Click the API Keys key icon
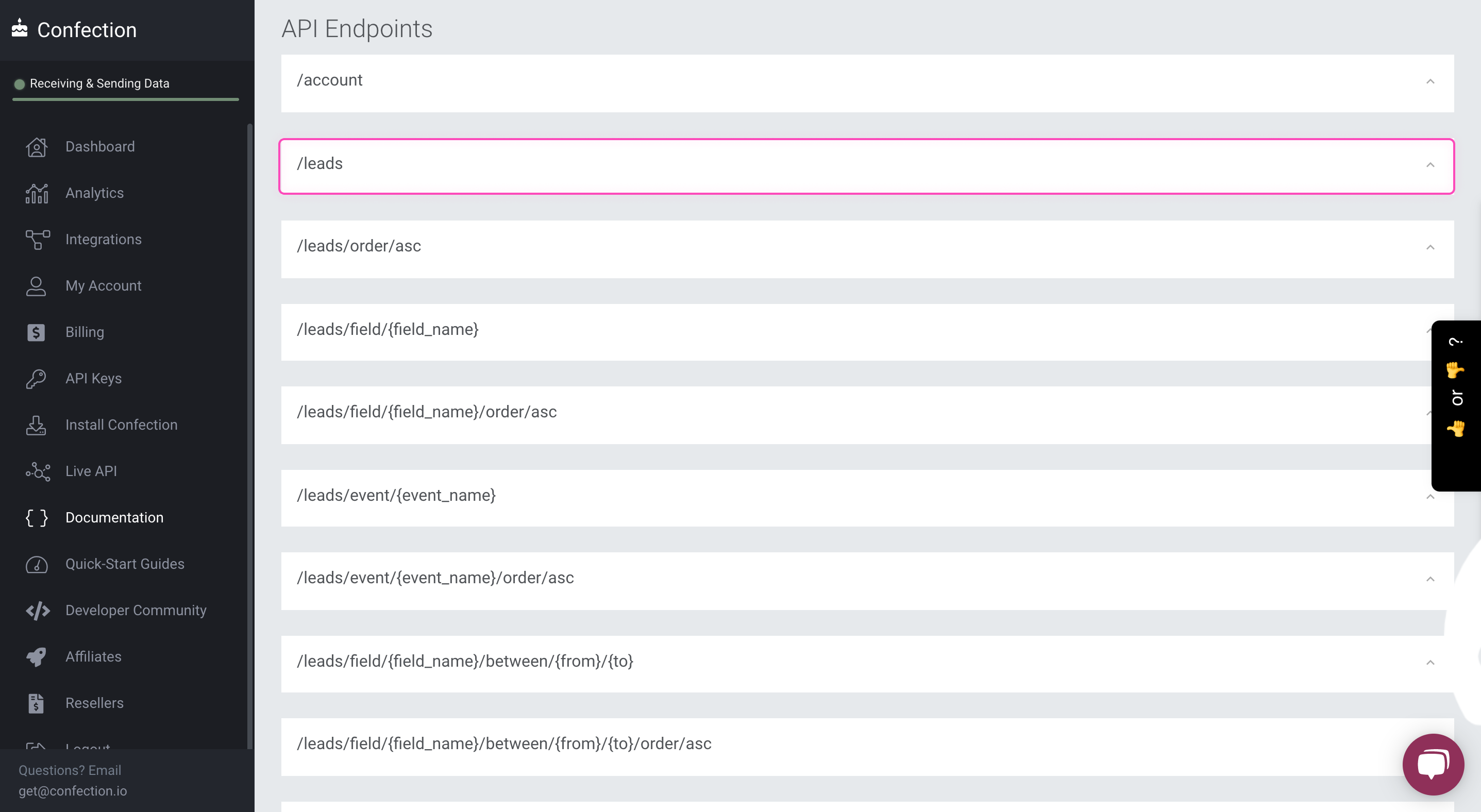 pyautogui.click(x=36, y=379)
